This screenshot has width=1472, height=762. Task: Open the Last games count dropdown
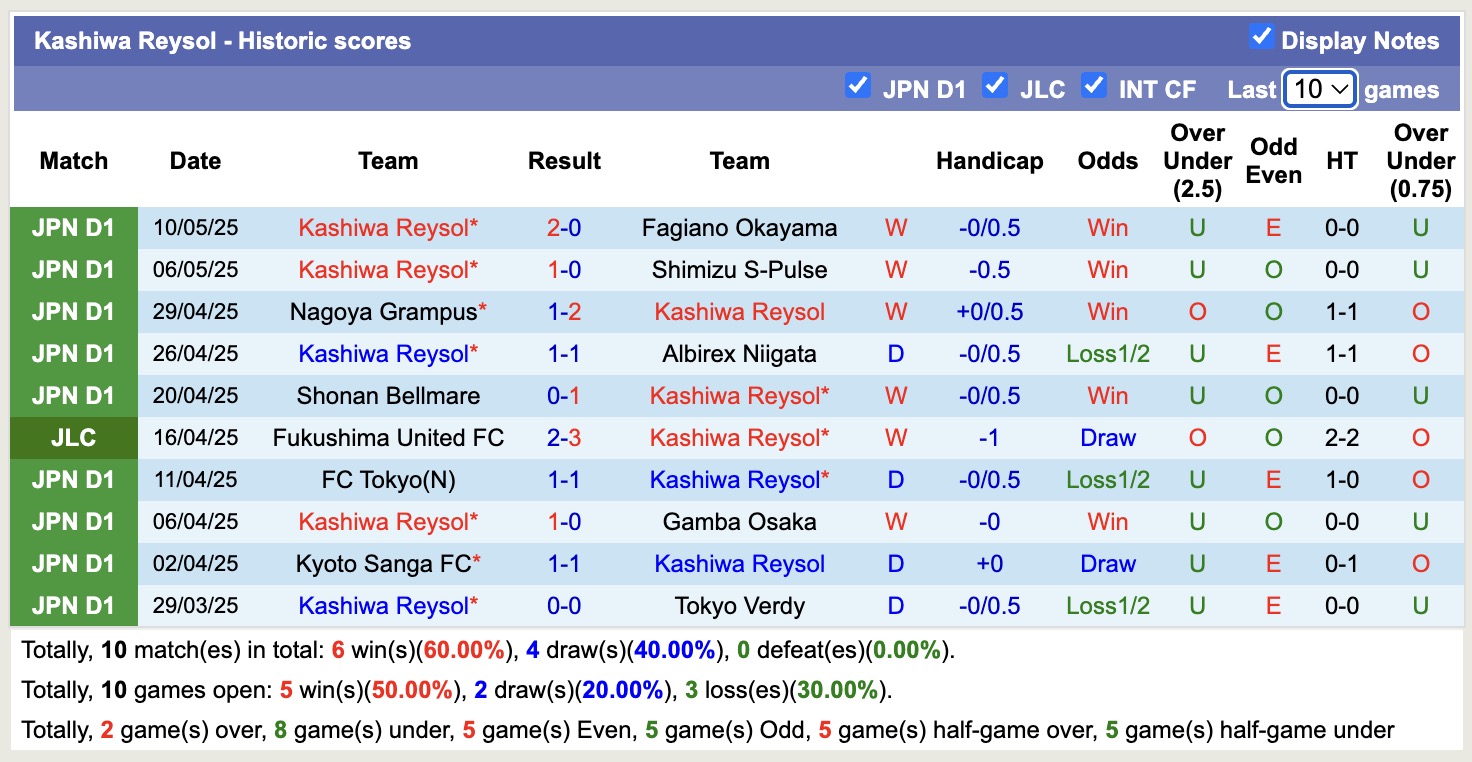tap(1319, 89)
